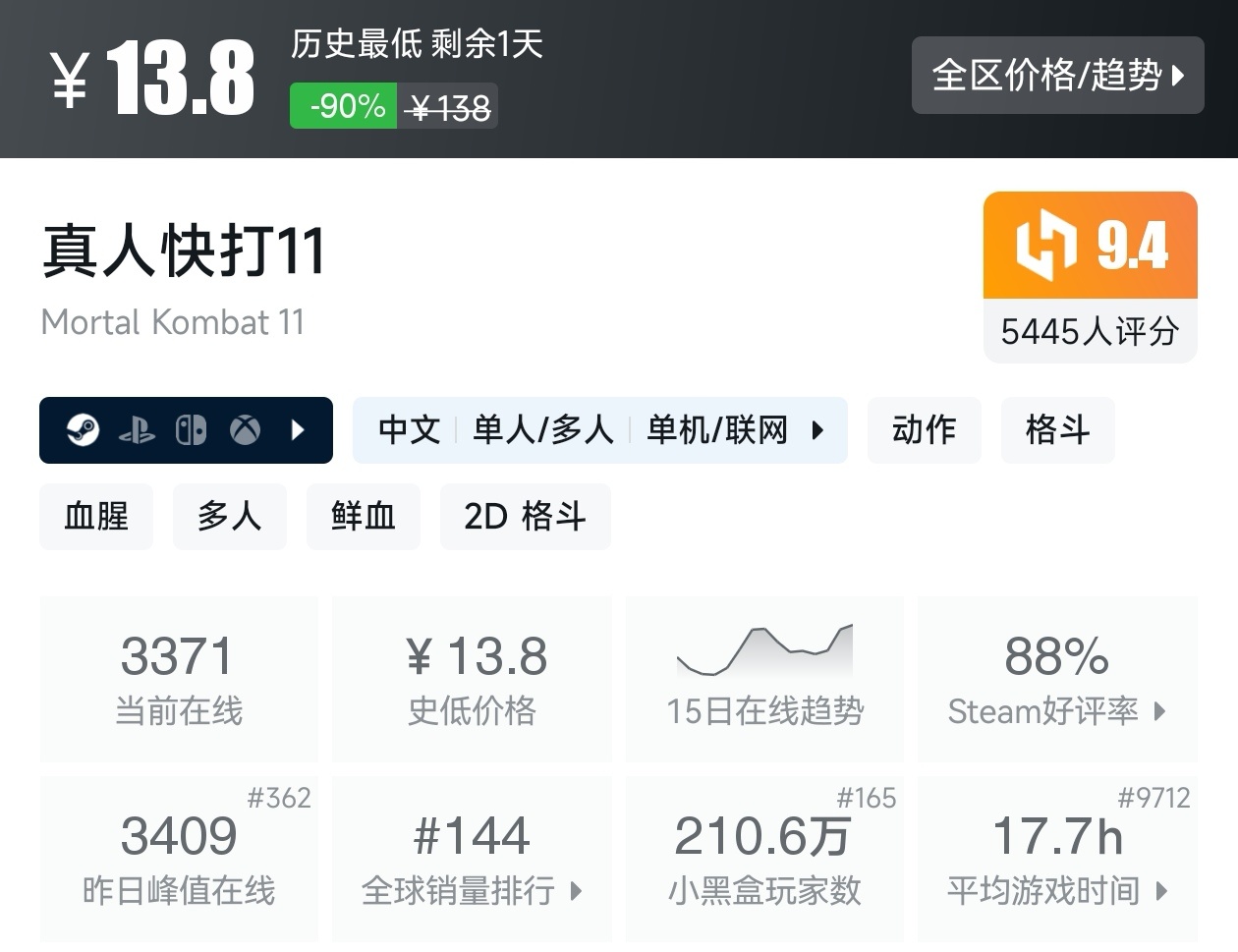This screenshot has width=1238, height=952.
Task: Click the Steam platform icon
Action: [x=83, y=429]
